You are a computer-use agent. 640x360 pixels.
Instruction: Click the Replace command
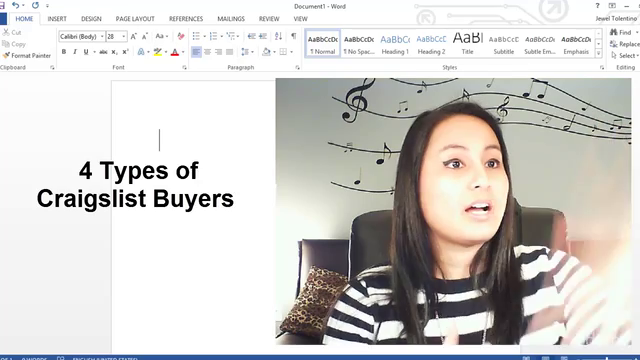coord(625,44)
